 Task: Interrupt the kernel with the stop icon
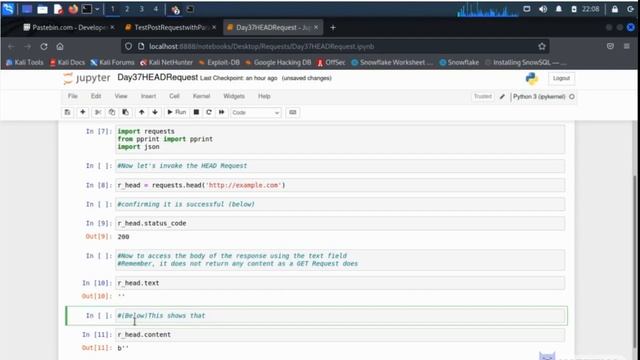tap(196, 112)
